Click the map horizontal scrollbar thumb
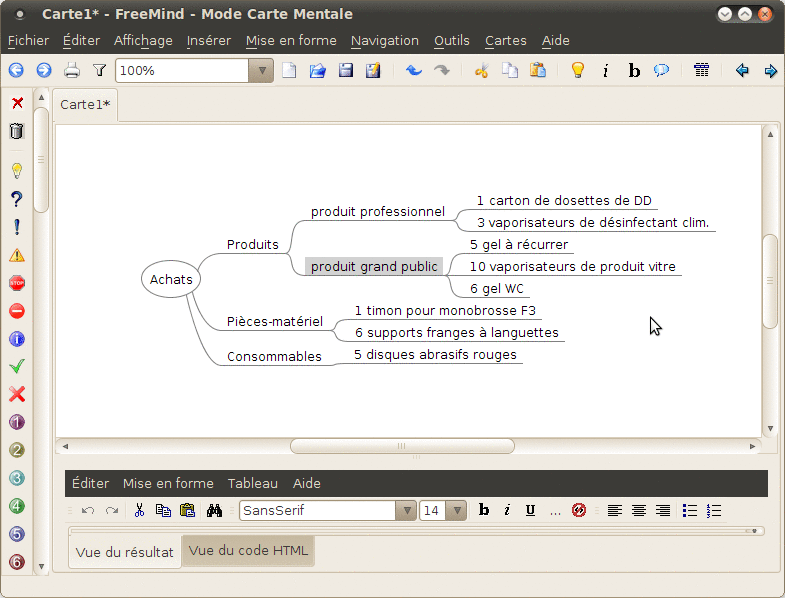 [402, 446]
